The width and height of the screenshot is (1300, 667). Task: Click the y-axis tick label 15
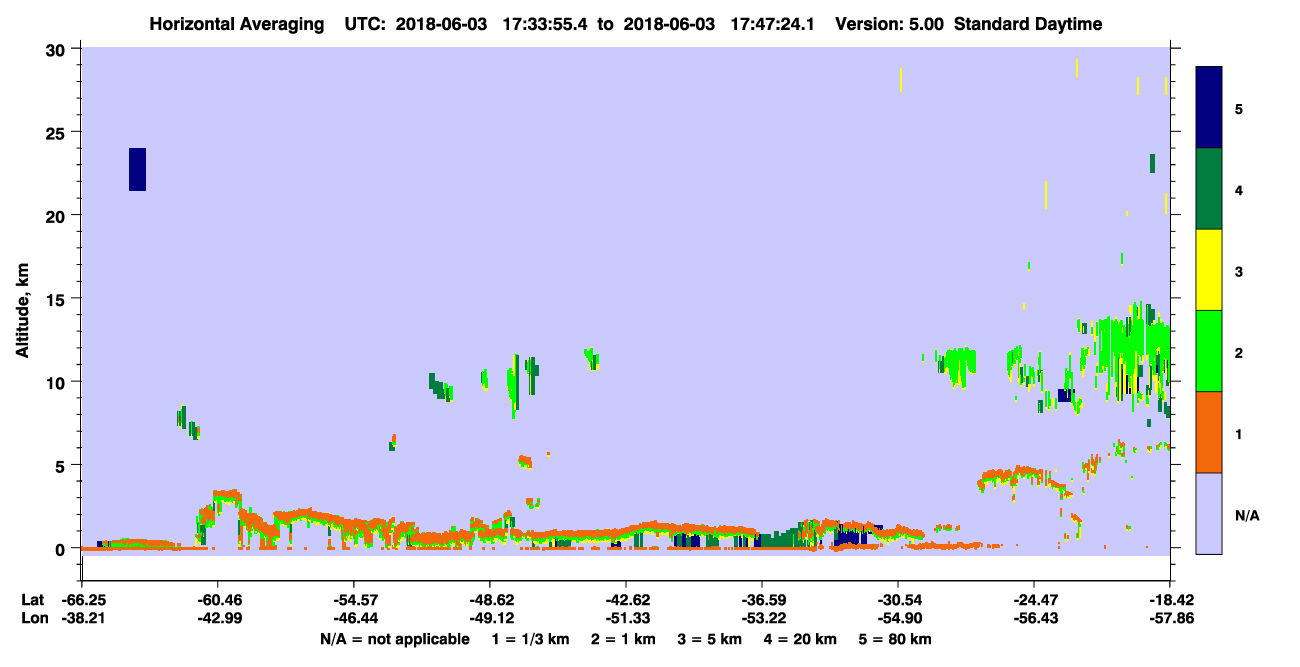point(57,299)
